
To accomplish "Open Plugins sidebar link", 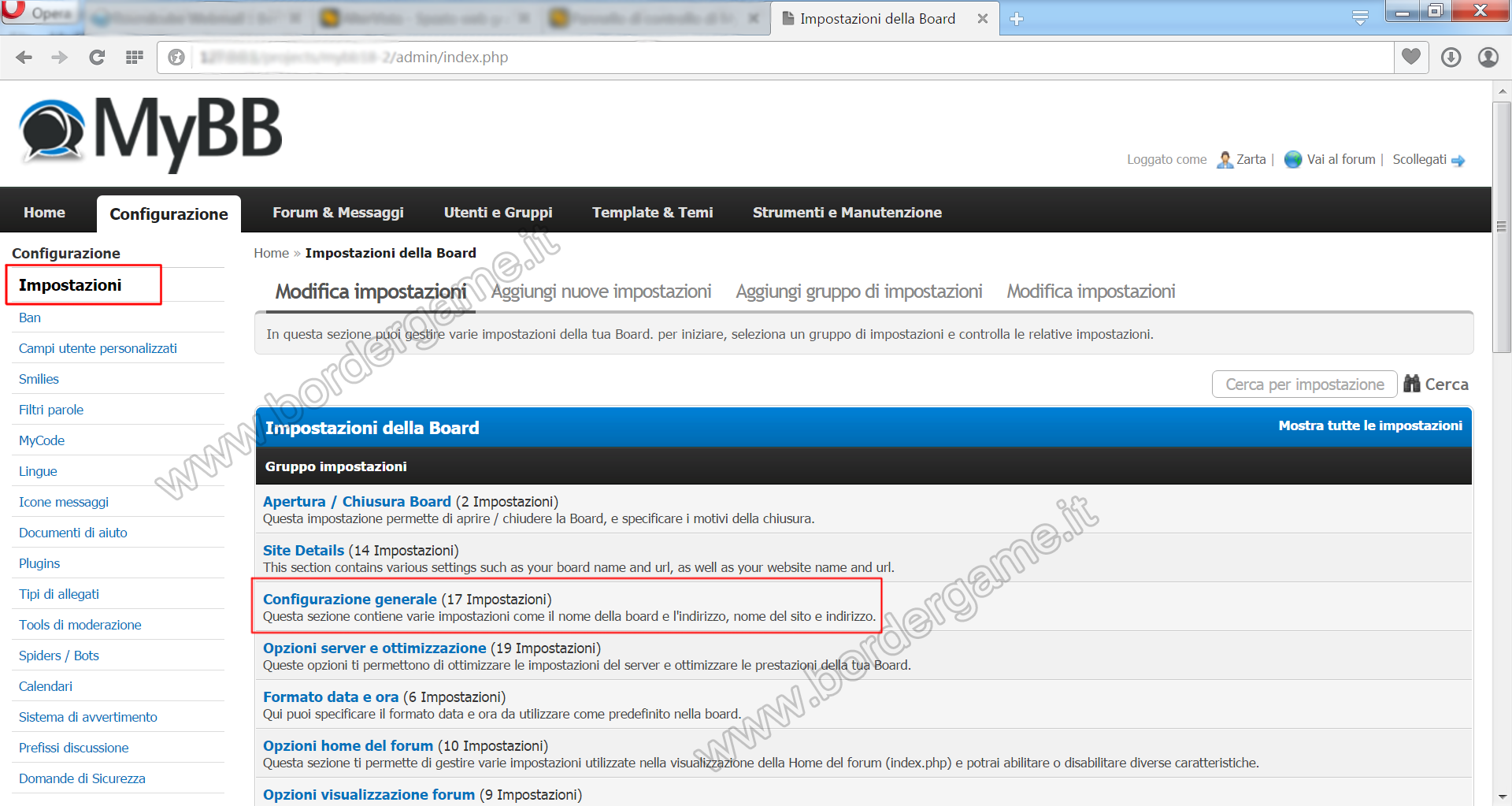I will click(39, 563).
